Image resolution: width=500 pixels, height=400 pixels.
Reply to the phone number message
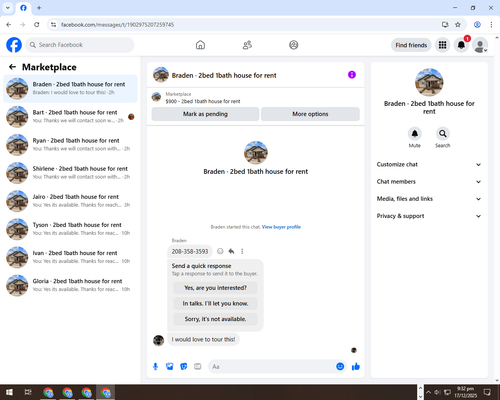click(x=231, y=251)
